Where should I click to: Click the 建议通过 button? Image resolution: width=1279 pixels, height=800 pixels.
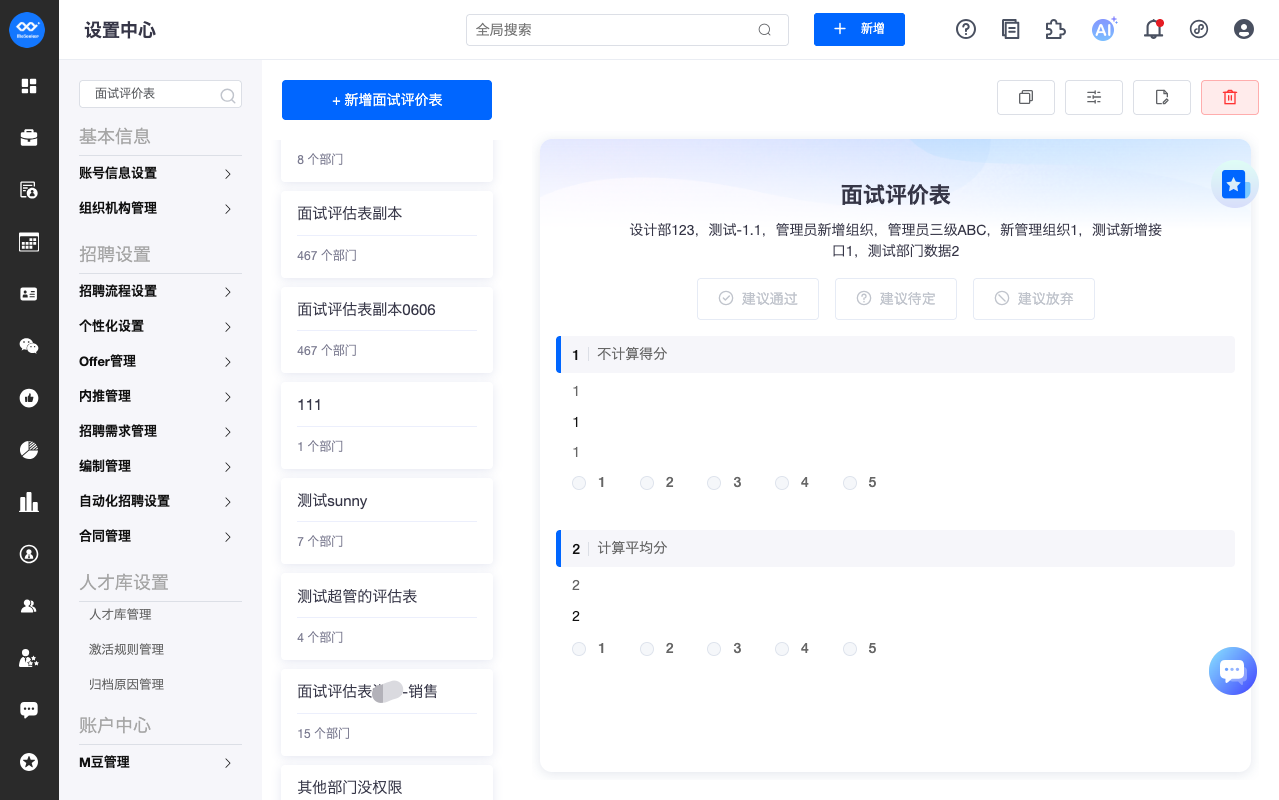click(758, 299)
